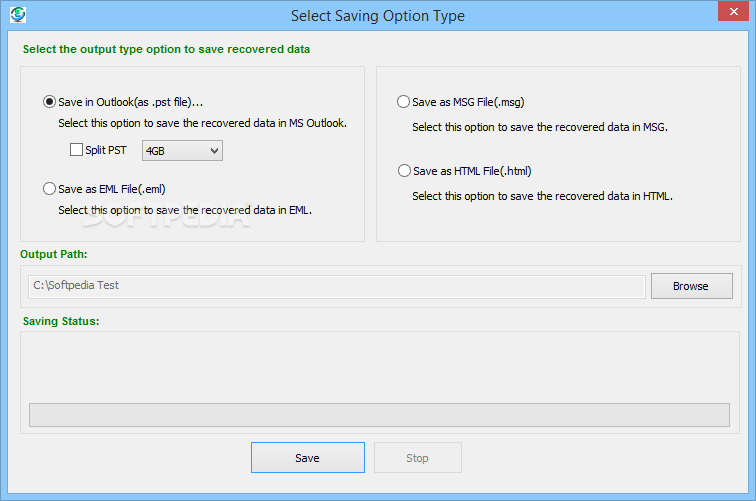Click the MS Outlook description text
Image resolution: width=756 pixels, height=501 pixels.
202,124
